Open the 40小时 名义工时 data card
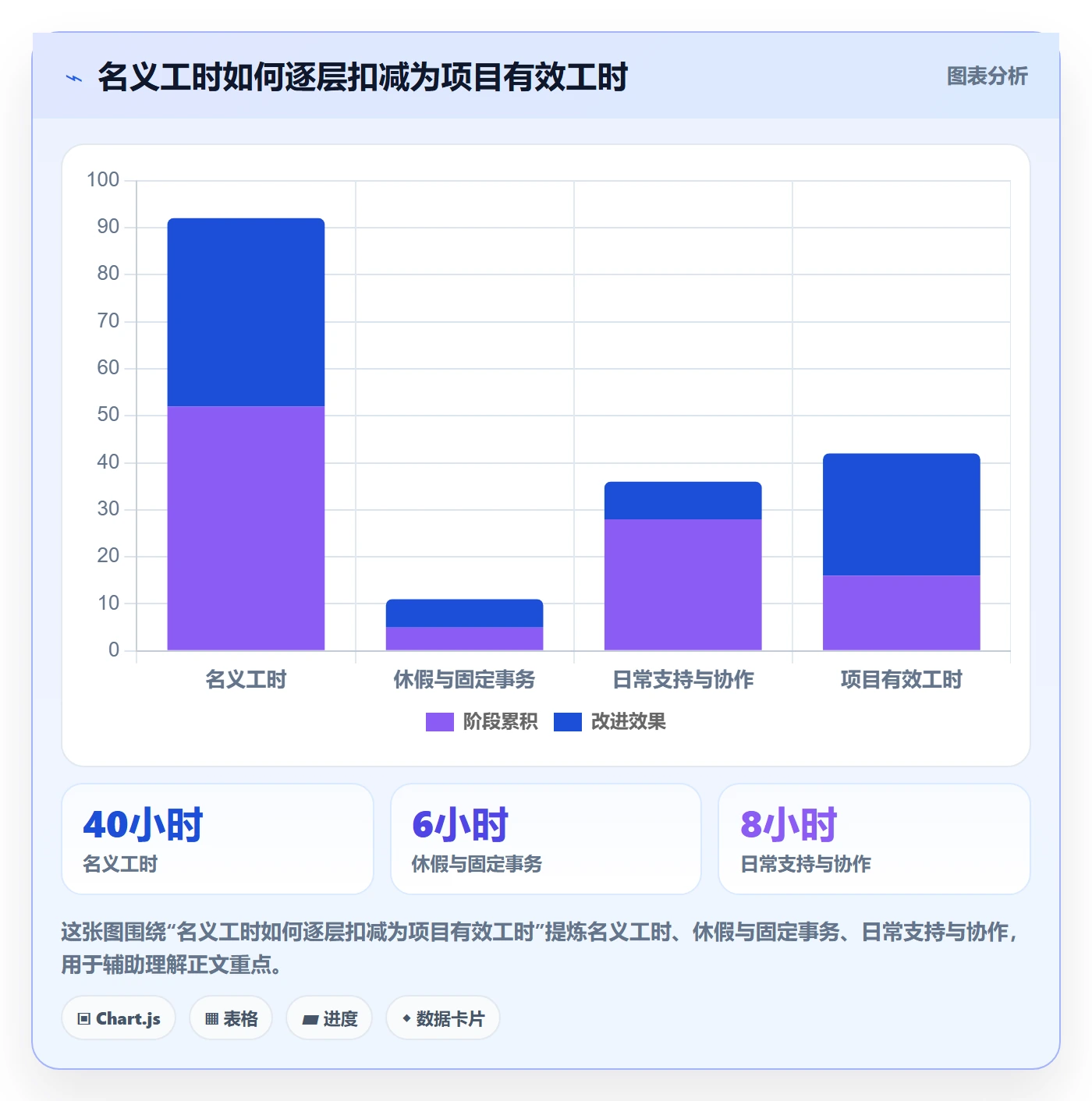Image resolution: width=1092 pixels, height=1101 pixels. coord(218,839)
